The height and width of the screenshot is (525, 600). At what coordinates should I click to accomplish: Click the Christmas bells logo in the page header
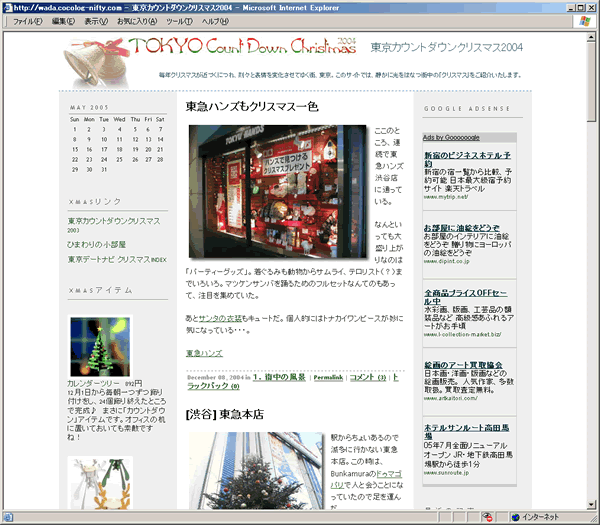pyautogui.click(x=93, y=56)
